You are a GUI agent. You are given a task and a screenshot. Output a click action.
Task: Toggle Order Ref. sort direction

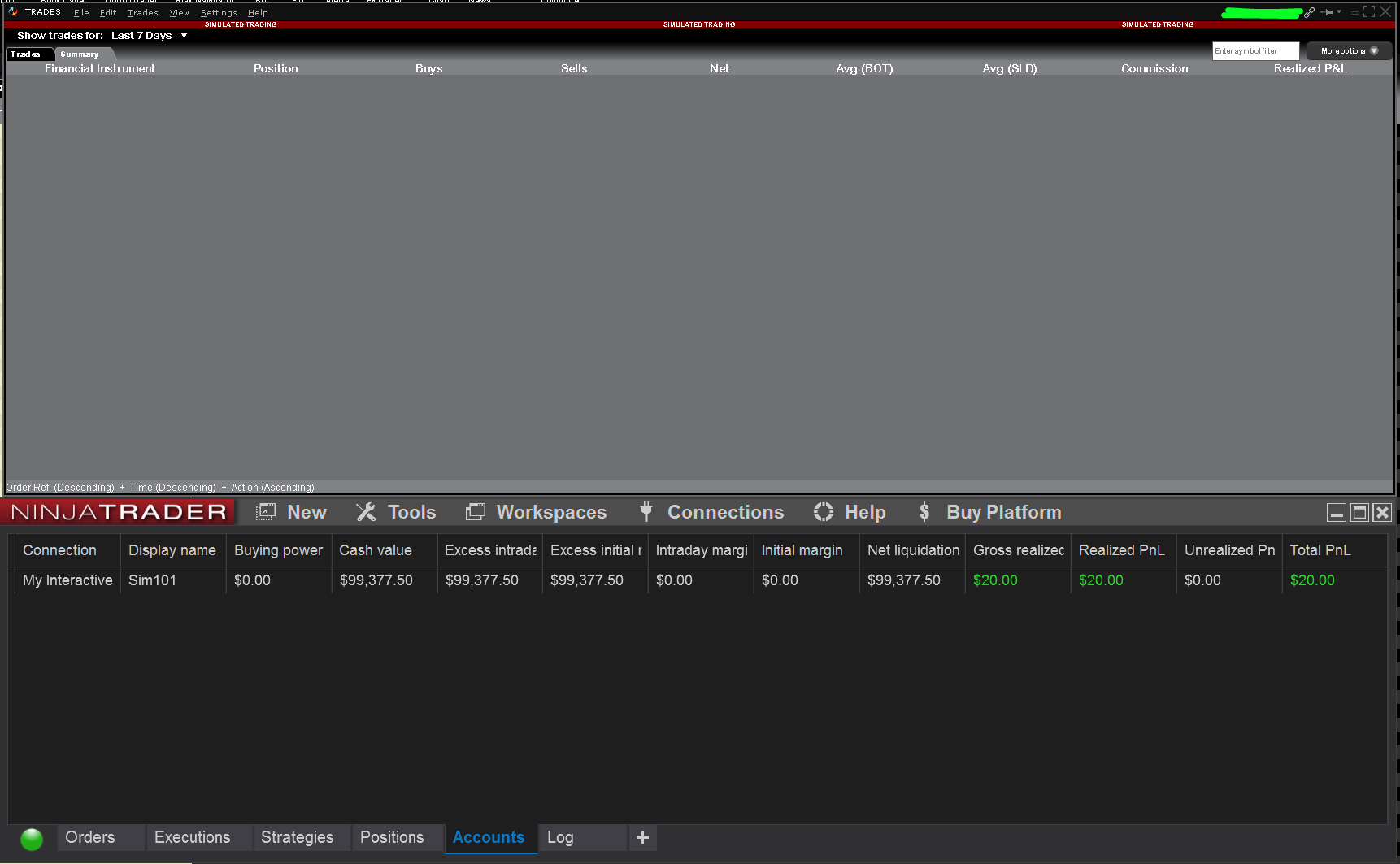[x=59, y=488]
